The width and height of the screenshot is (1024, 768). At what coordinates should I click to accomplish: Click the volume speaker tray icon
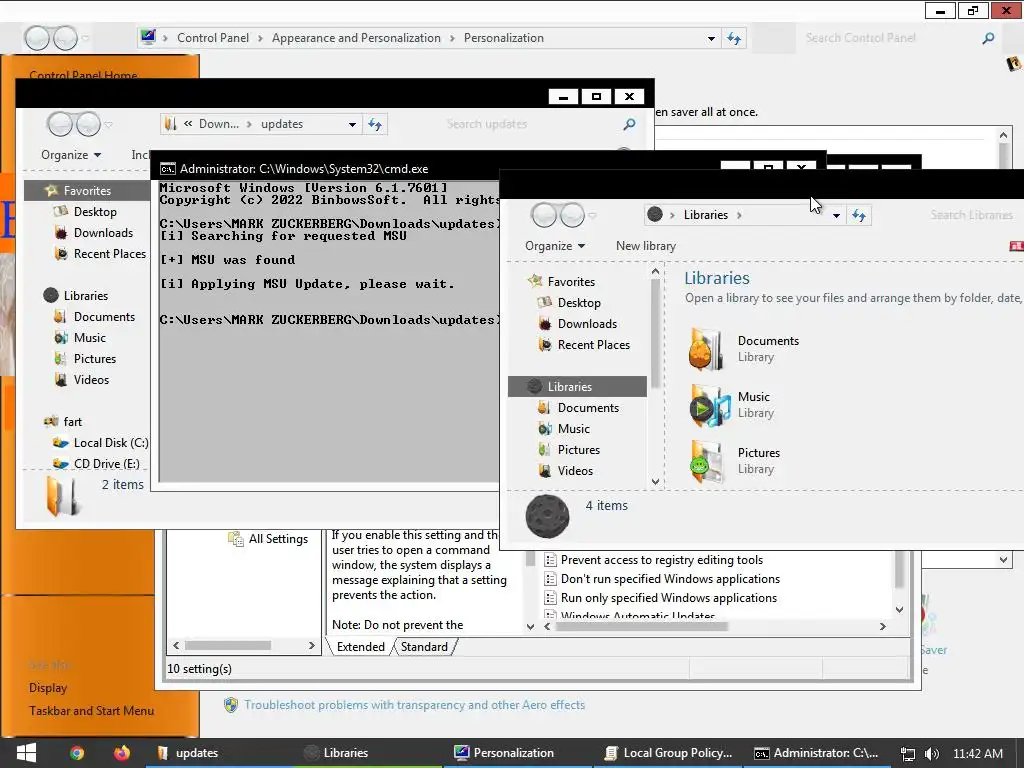point(932,754)
